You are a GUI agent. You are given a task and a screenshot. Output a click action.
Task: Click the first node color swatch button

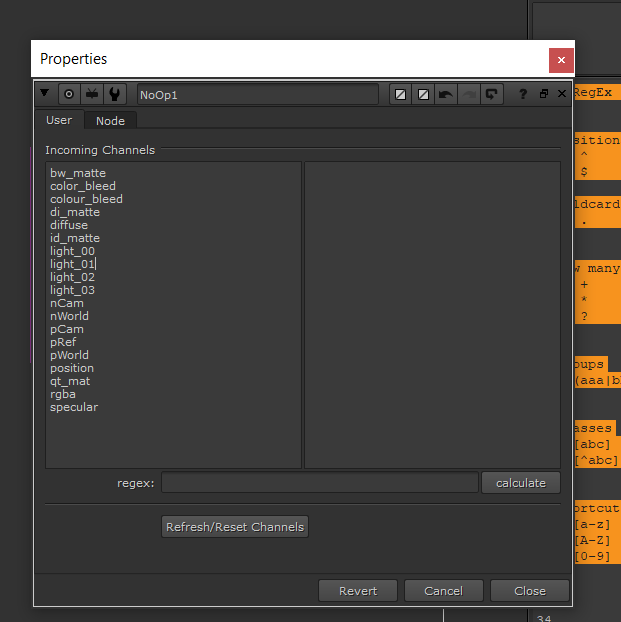coord(400,94)
